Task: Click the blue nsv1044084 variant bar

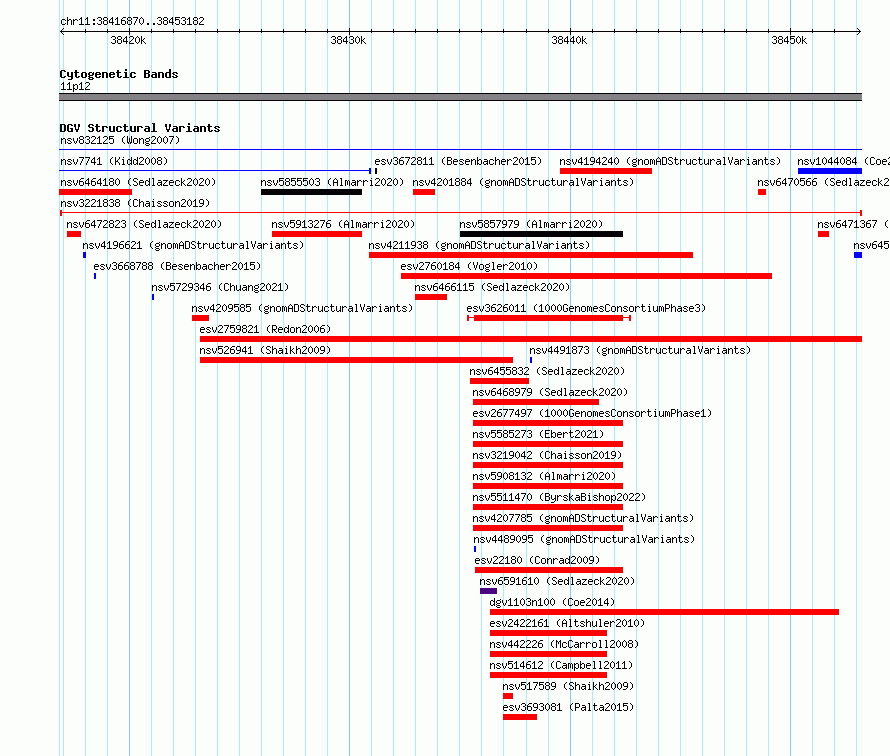Action: coord(829,171)
